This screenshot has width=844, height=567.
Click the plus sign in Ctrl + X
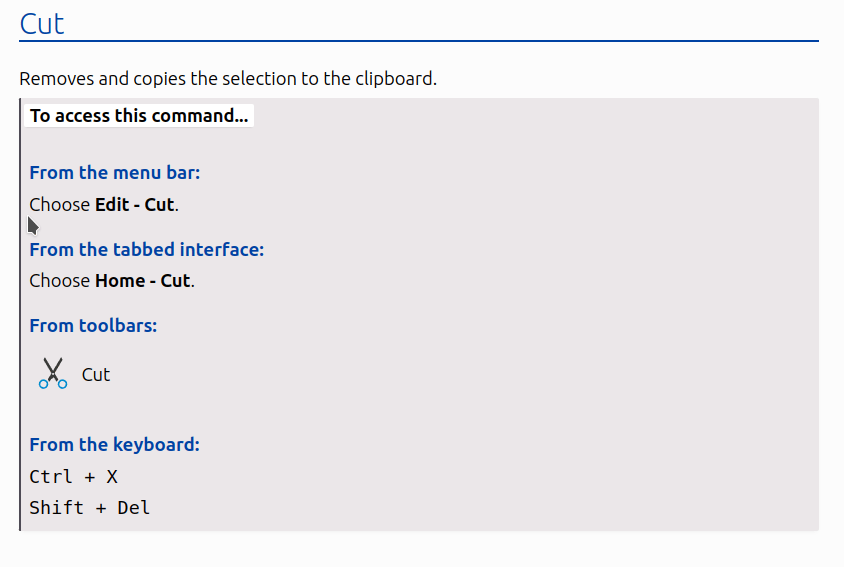pyautogui.click(x=89, y=477)
